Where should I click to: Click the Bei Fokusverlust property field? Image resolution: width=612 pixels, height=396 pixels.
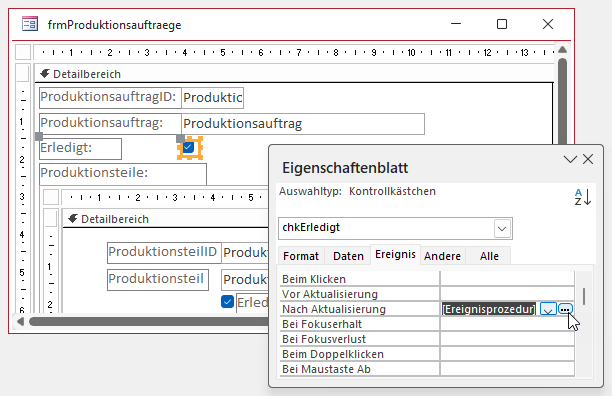[507, 339]
